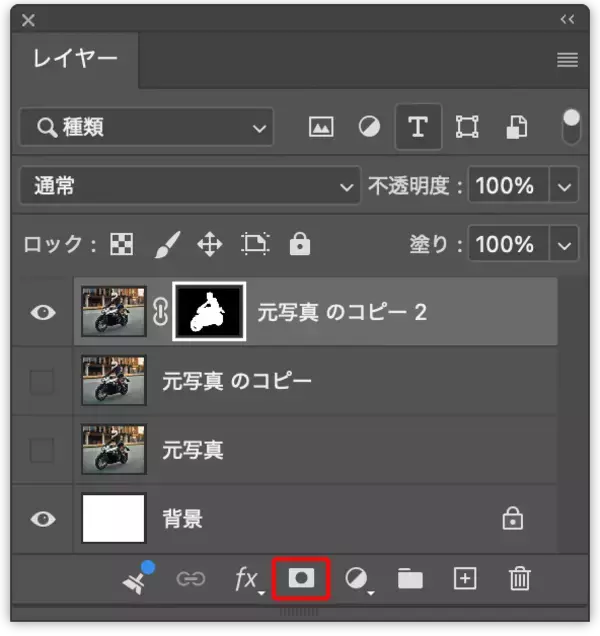Select layer mask thumbnail of 元写真 のコピー 2
Viewport: 600px width, 636px height.
tap(209, 312)
